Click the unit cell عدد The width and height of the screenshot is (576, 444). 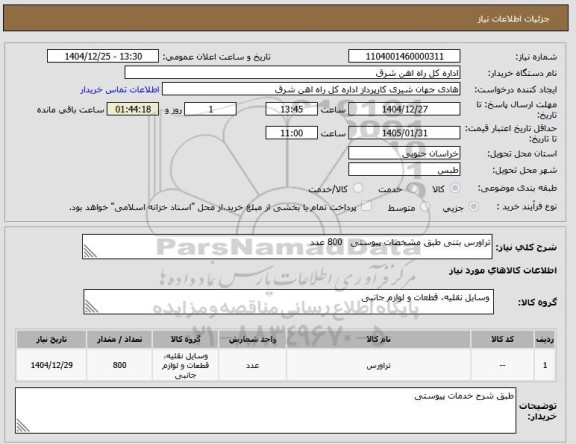tap(252, 365)
